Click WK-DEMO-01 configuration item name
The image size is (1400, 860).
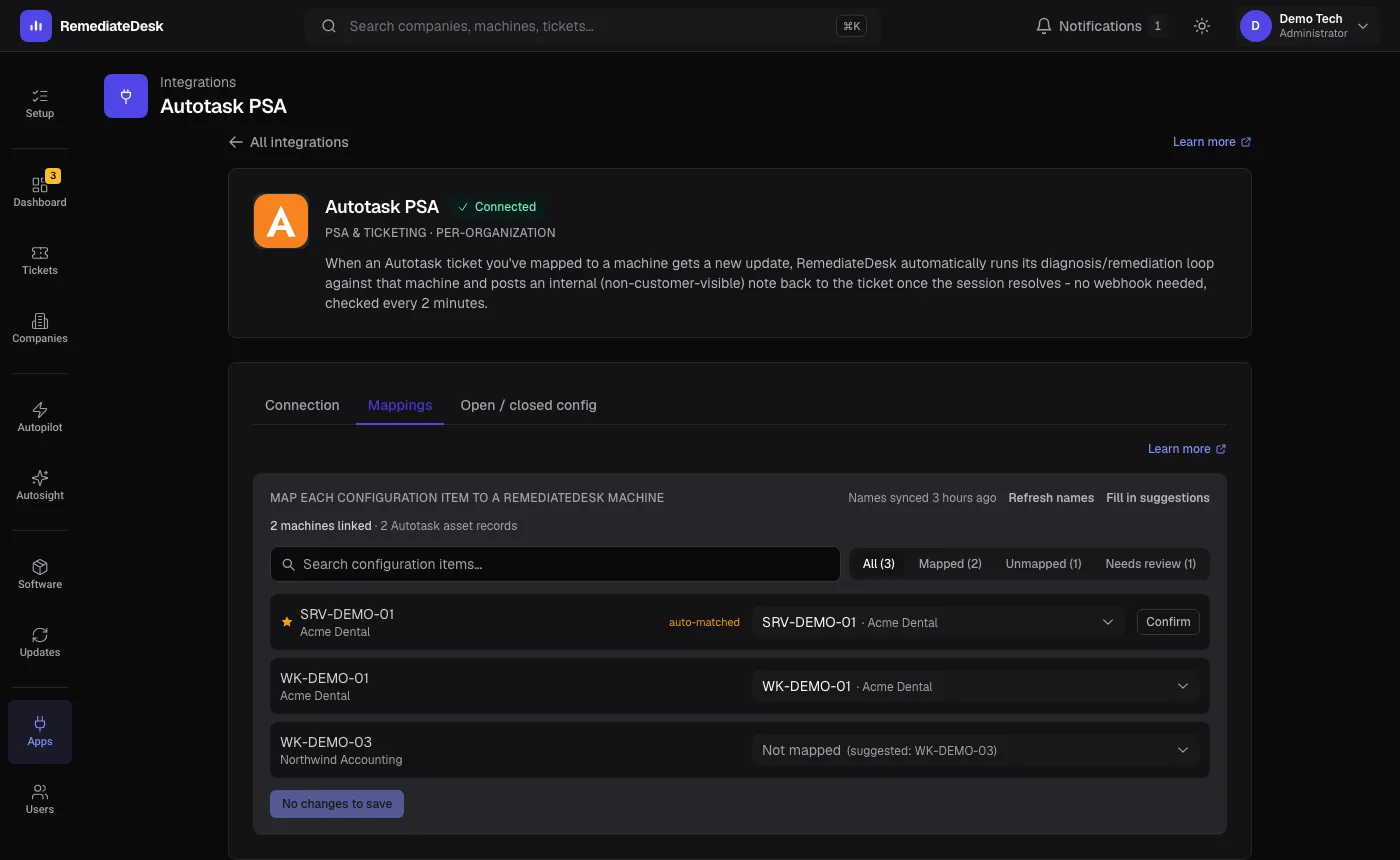pos(324,678)
